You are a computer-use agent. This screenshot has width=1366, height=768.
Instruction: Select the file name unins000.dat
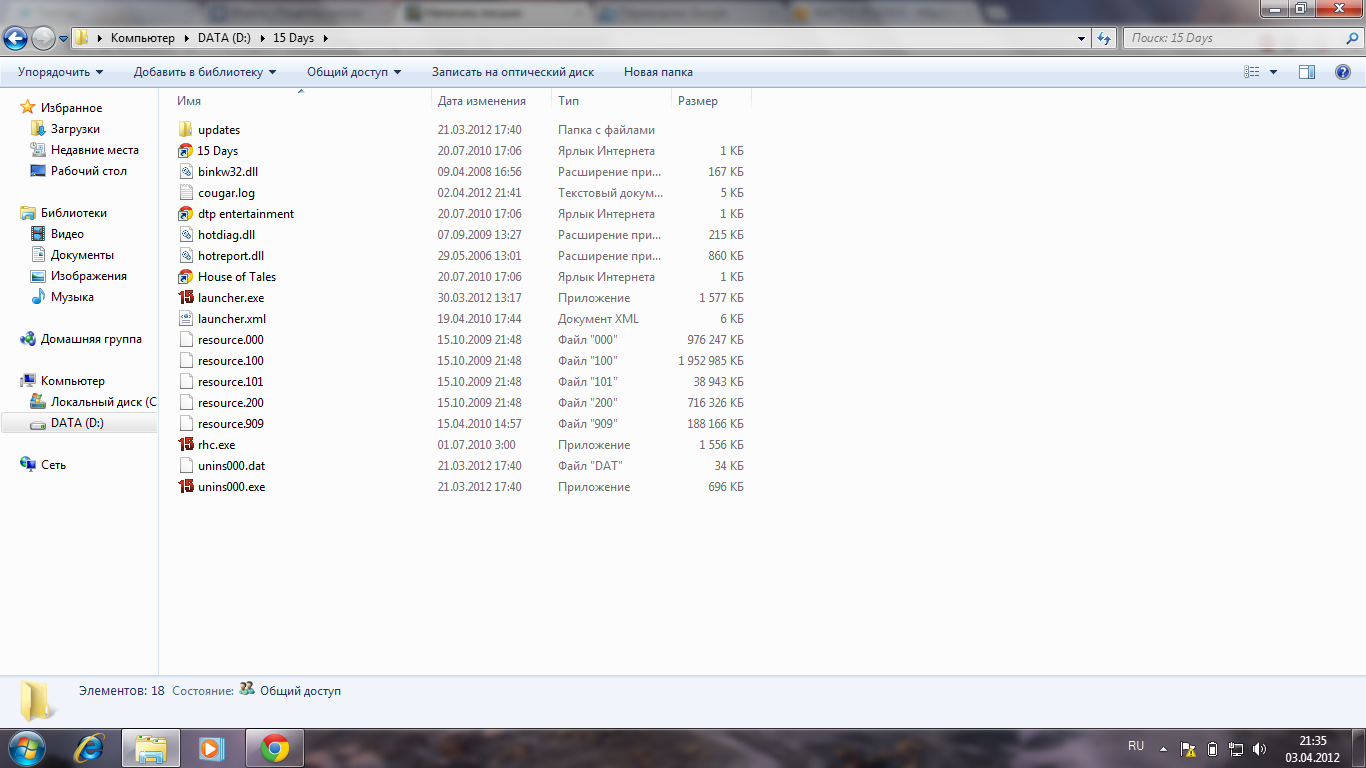click(x=231, y=466)
